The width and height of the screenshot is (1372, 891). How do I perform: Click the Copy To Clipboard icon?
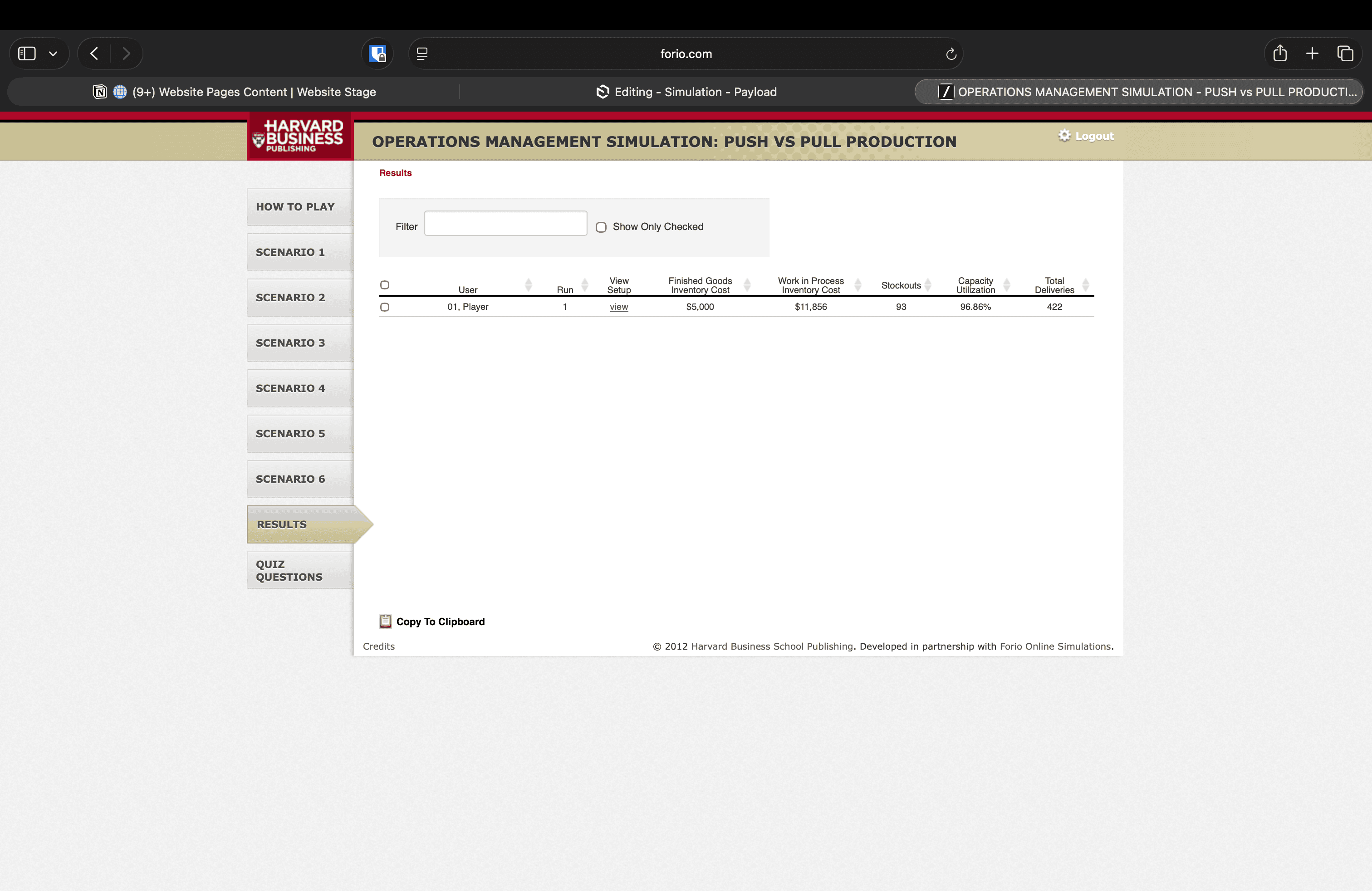[385, 621]
